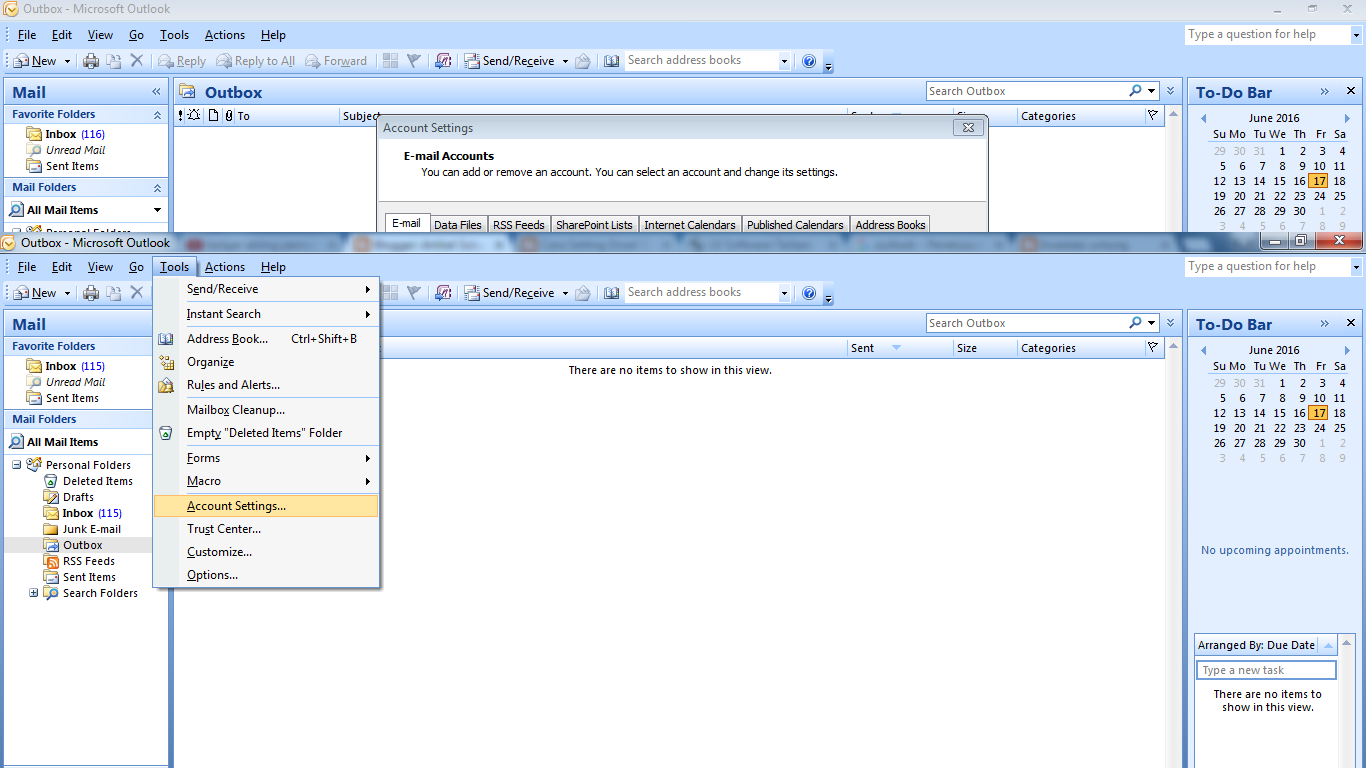This screenshot has height=768, width=1366.
Task: Click Mailbox Cleanup... menu entry
Action: pos(266,410)
